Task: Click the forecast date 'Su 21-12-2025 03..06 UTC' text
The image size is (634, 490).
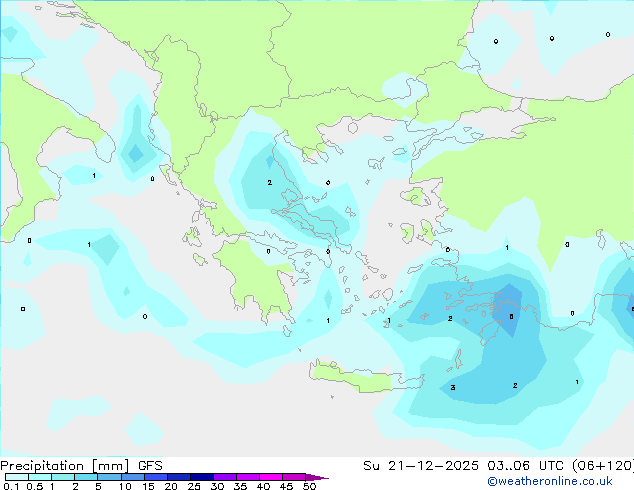Action: (x=465, y=466)
